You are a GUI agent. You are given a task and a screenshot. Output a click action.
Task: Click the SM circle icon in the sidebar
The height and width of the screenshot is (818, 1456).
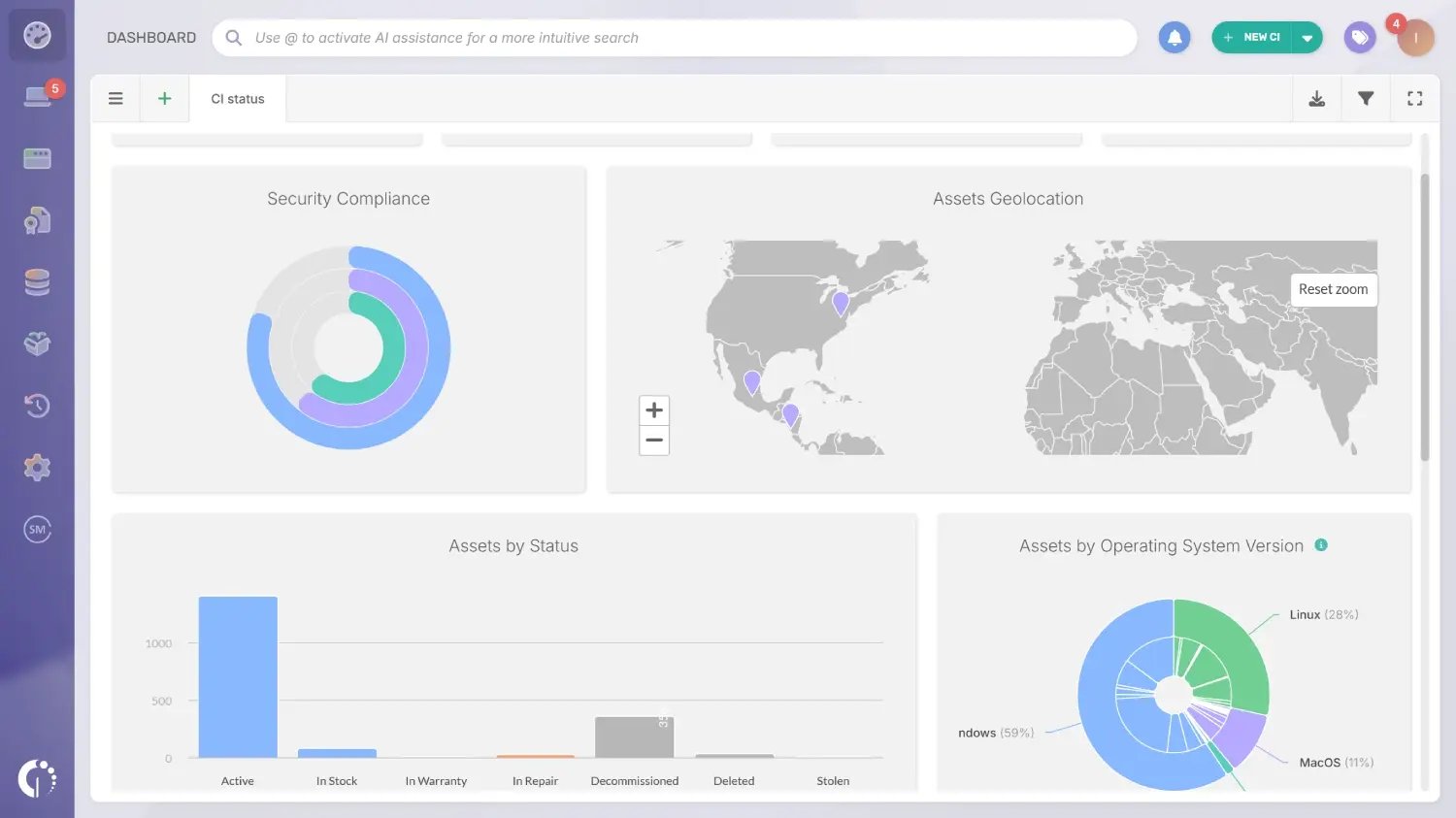click(x=36, y=529)
